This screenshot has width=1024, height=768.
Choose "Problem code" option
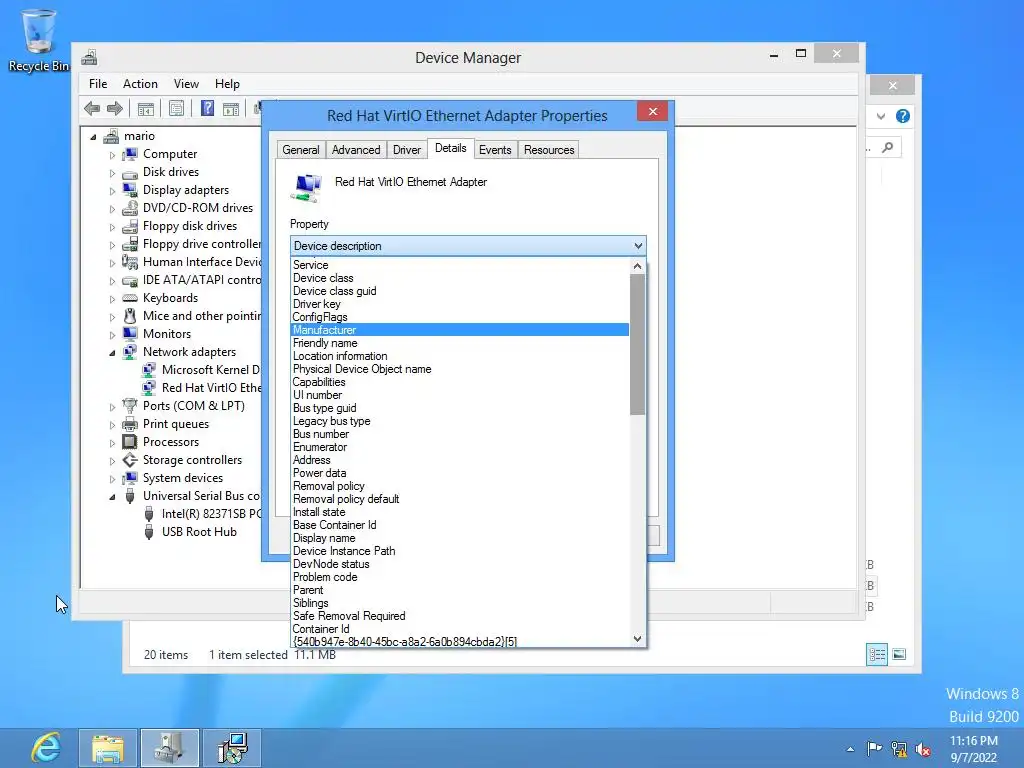coord(460,577)
